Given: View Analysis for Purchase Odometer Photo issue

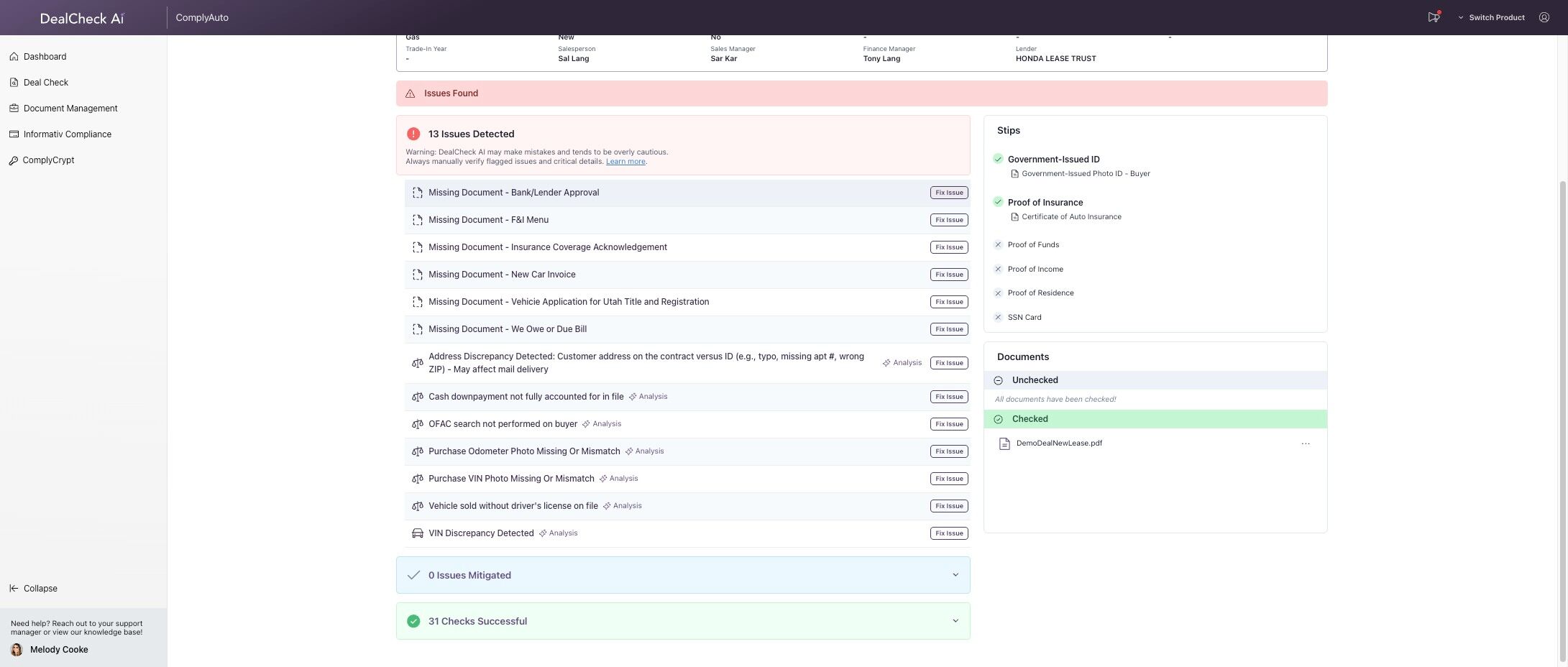Looking at the screenshot, I should (x=645, y=451).
